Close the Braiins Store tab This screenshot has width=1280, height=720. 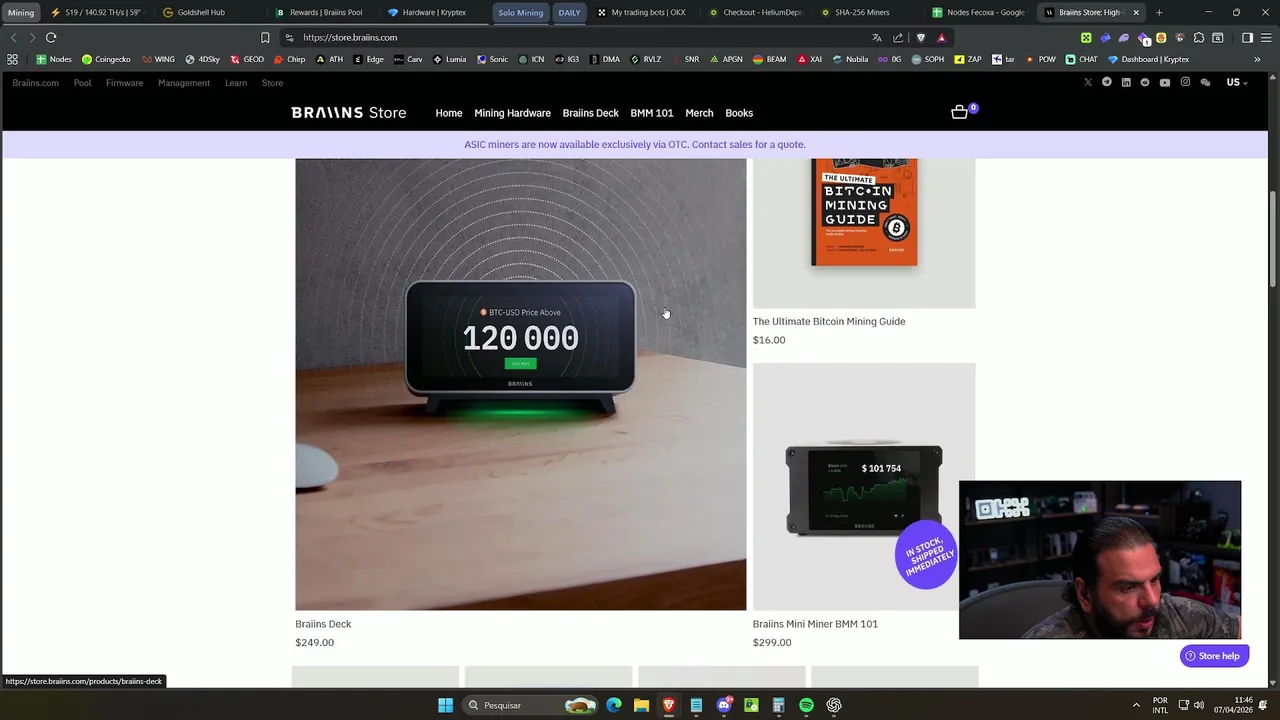point(1136,12)
